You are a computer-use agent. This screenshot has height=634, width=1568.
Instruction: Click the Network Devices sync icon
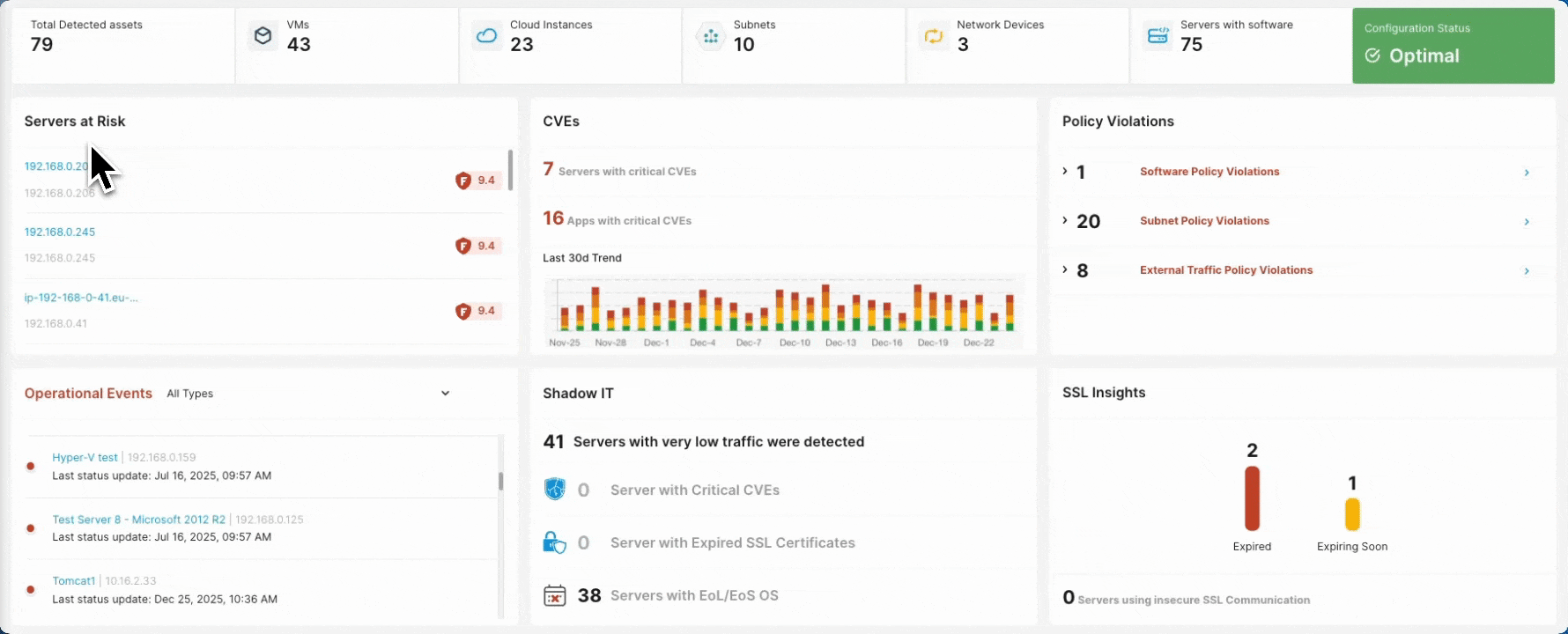tap(933, 36)
